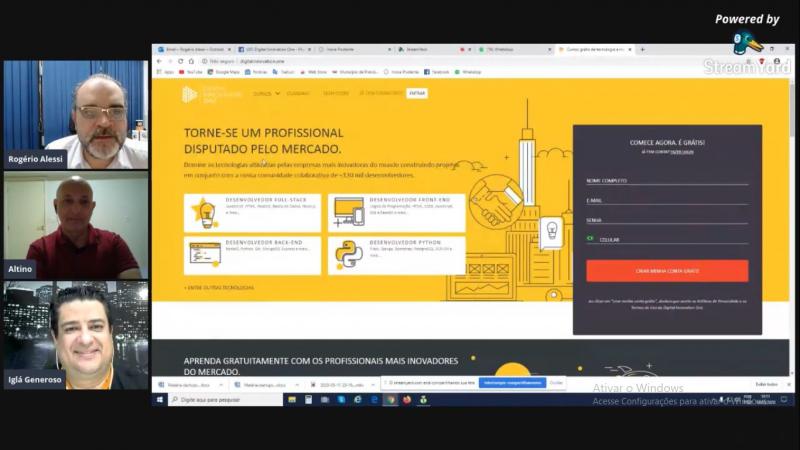The image size is (800, 450).
Task: Click the browser address bar
Action: pyautogui.click(x=469, y=61)
